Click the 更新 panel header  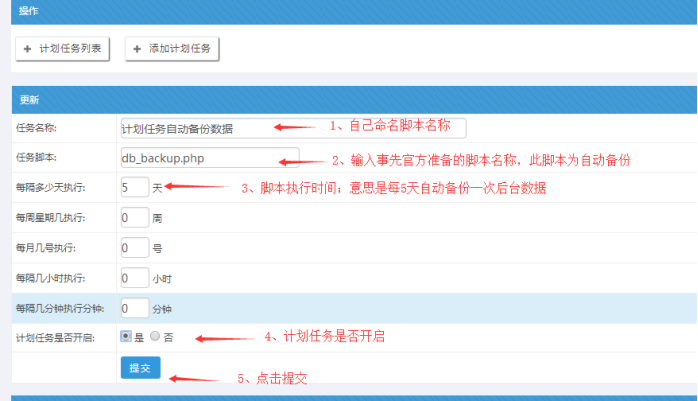pos(30,100)
